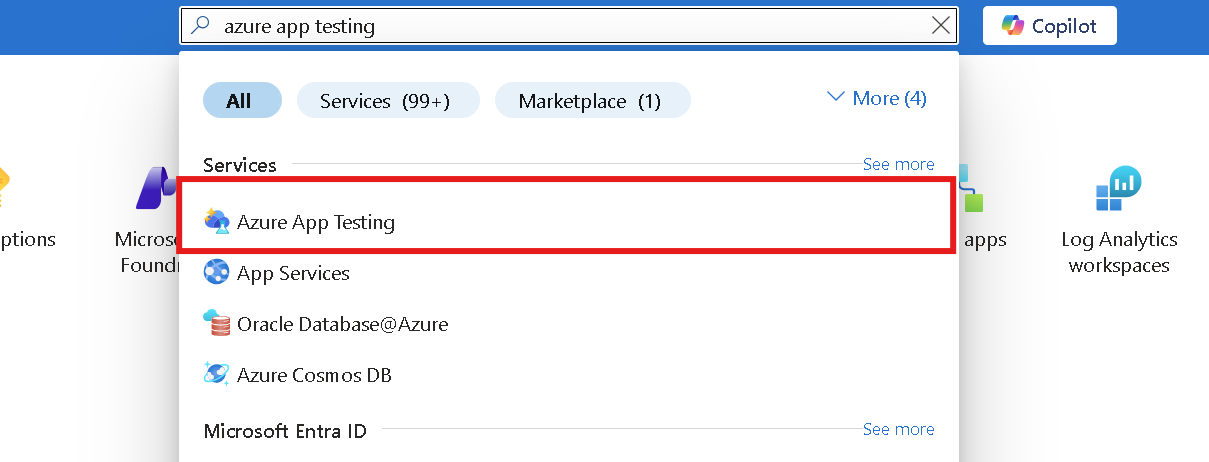
Task: Open the Copilot button
Action: tap(1050, 26)
